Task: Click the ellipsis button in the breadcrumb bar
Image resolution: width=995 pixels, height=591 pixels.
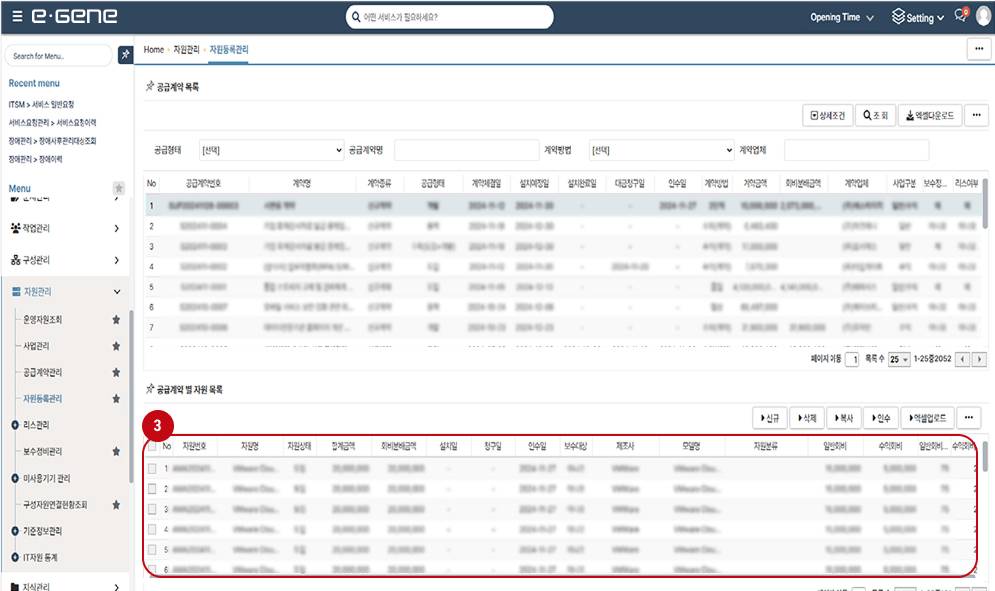Action: coord(978,50)
